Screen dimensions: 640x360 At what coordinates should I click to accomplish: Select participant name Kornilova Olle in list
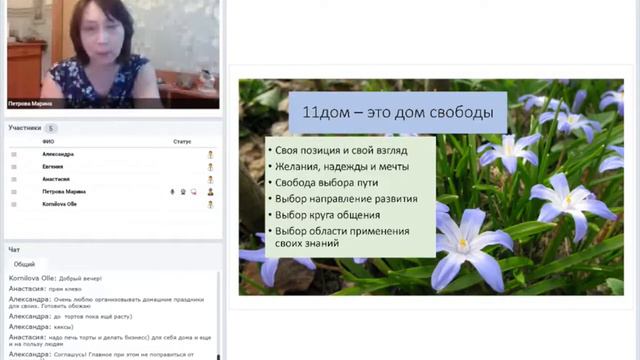60,204
